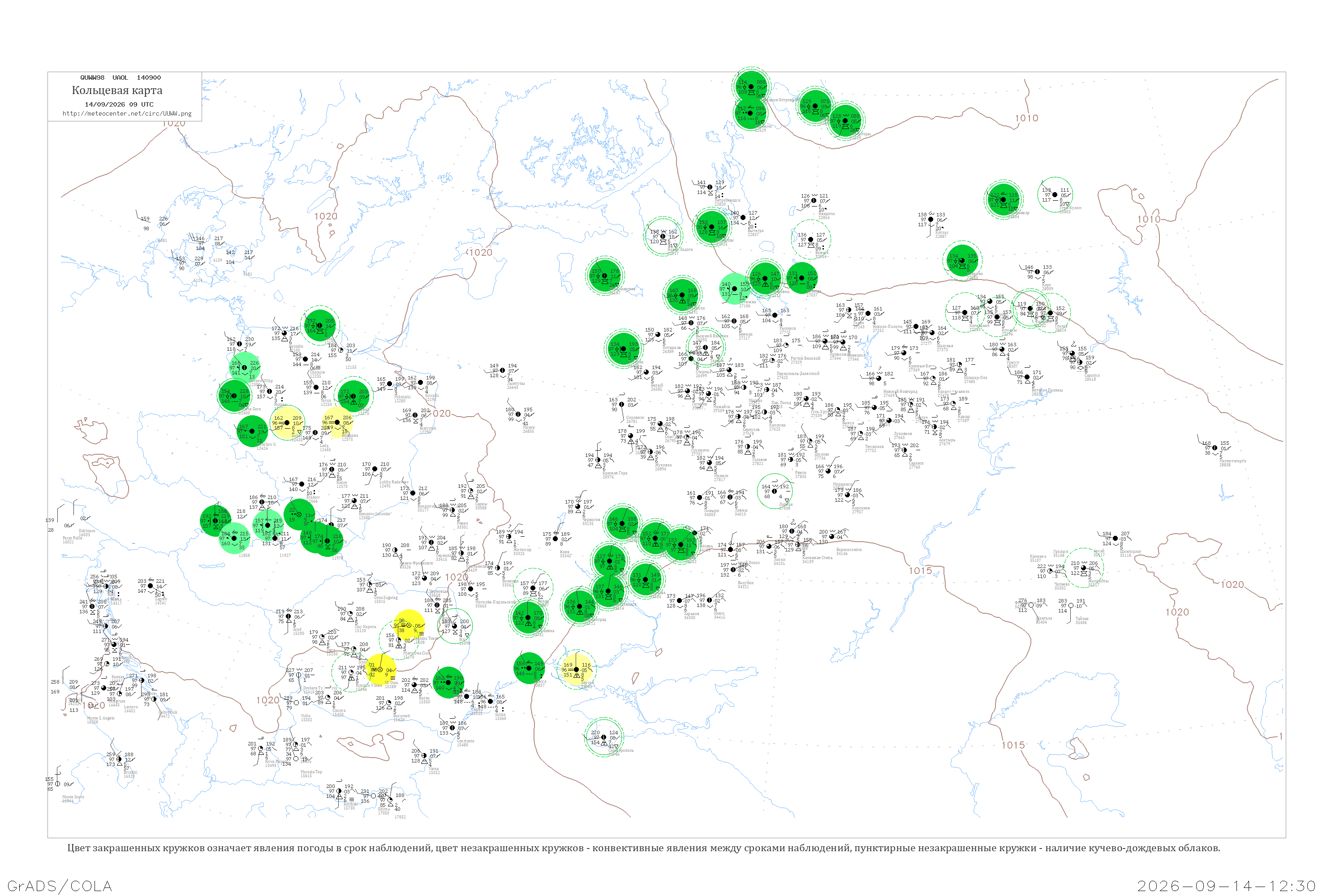Select the green Сыктывкар station marker
This screenshot has height=896, width=1344.
click(x=1003, y=199)
